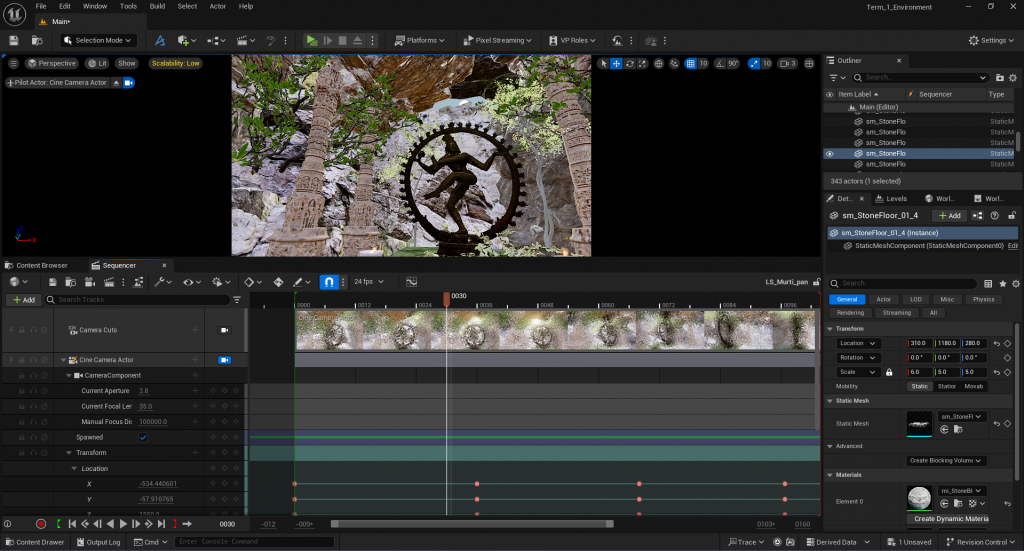The width and height of the screenshot is (1024, 551).
Task: Click the Perspective viewport button
Action: (52, 63)
